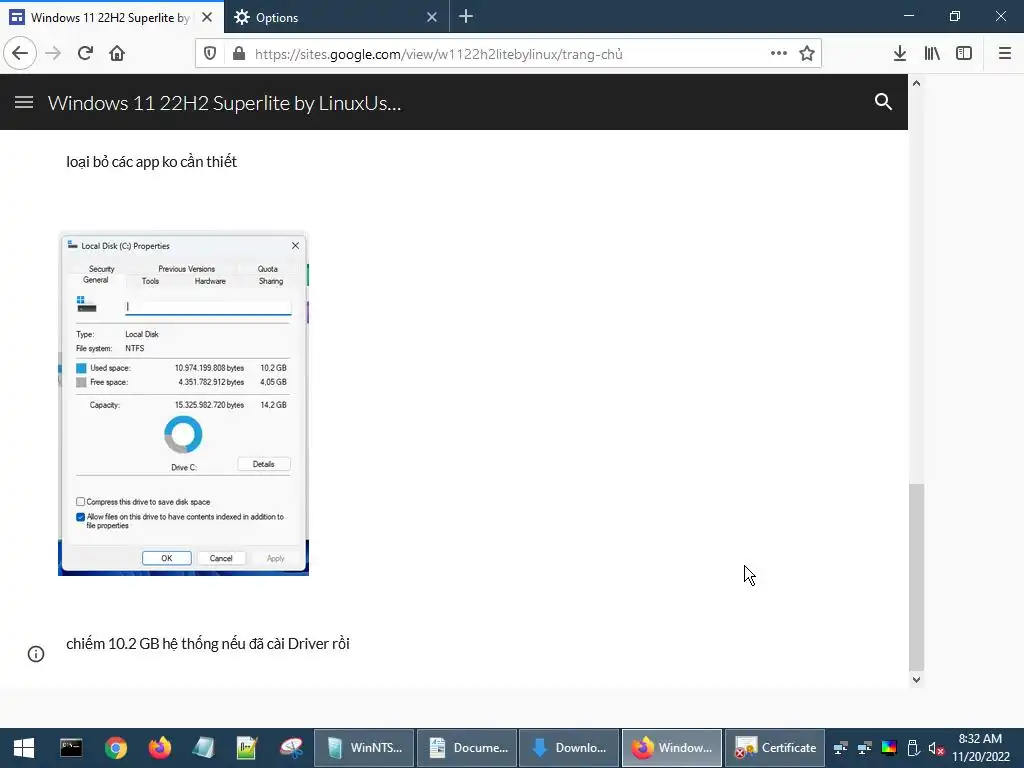Switch to the Downlo... taskbar window

(x=569, y=748)
